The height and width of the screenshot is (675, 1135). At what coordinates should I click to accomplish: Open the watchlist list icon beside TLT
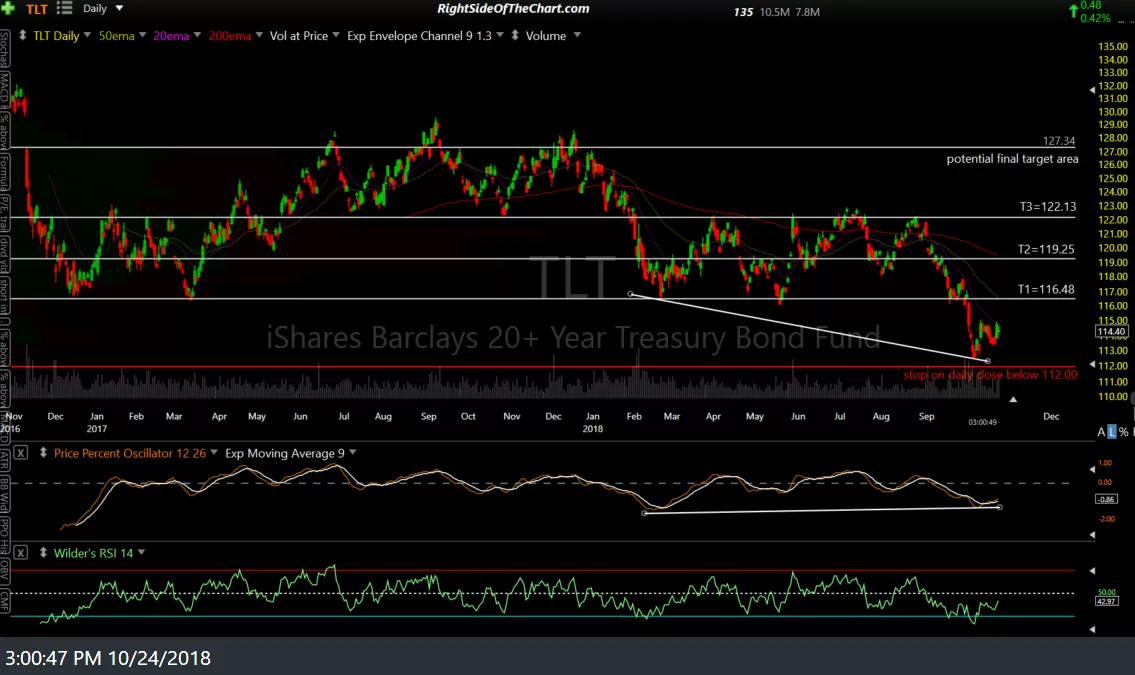[x=64, y=9]
